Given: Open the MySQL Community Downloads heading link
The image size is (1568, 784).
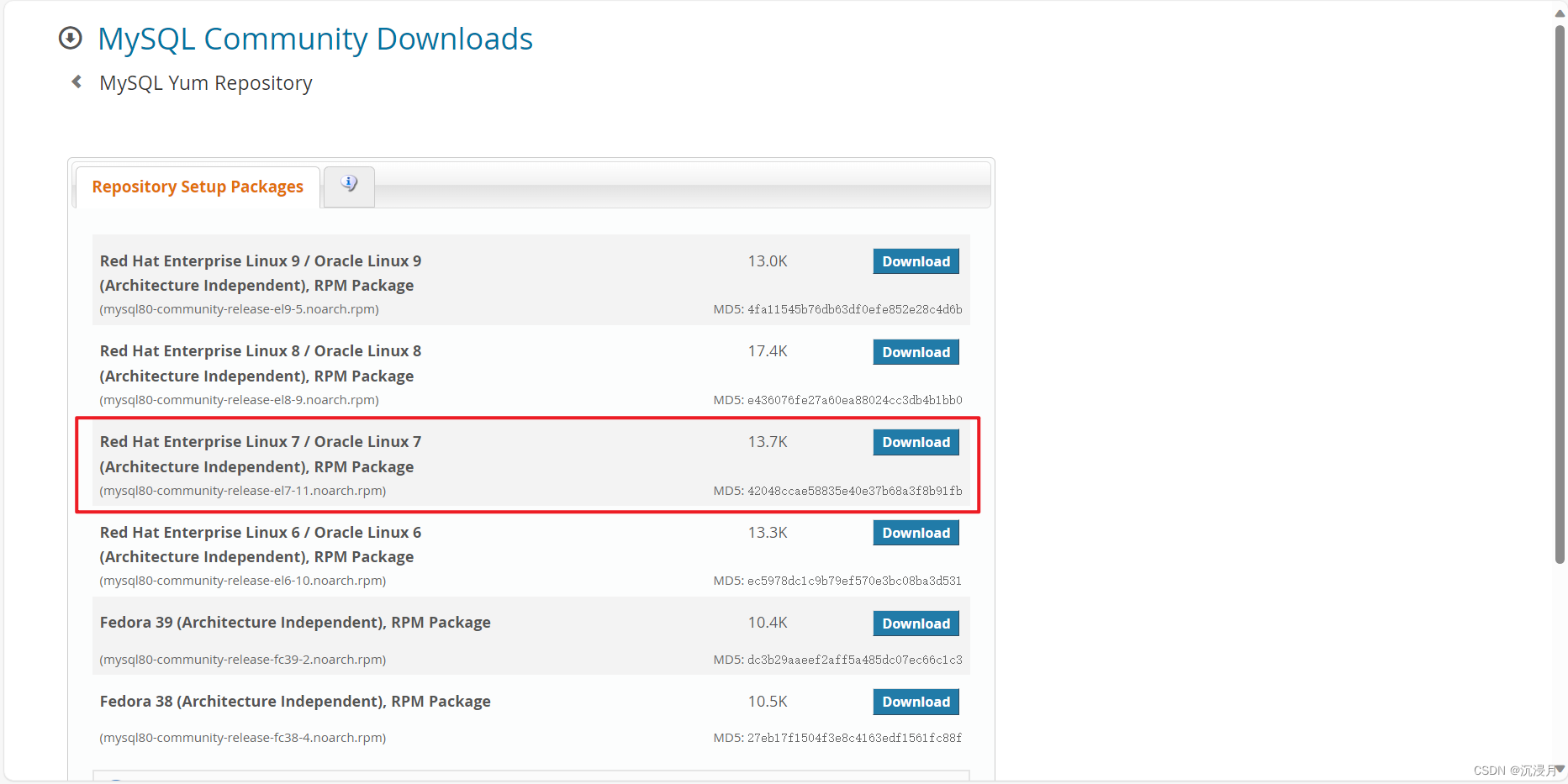Looking at the screenshot, I should [315, 39].
